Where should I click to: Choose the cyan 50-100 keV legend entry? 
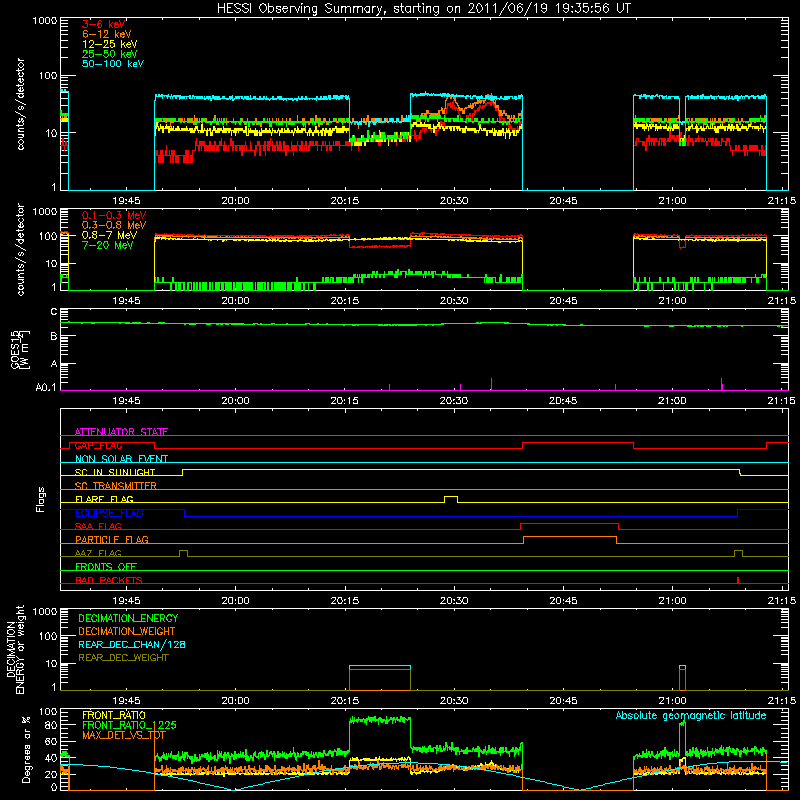(113, 64)
